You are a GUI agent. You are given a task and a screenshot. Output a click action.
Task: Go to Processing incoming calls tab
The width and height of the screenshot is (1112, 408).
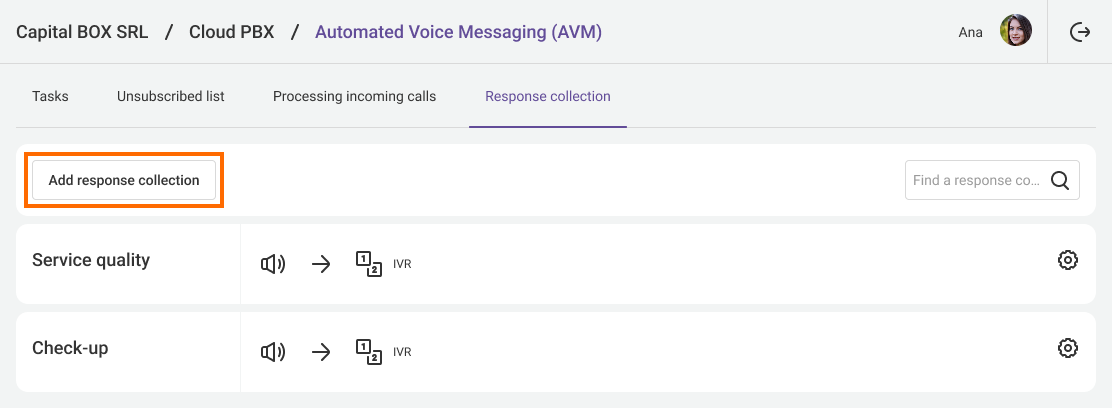pos(354,97)
